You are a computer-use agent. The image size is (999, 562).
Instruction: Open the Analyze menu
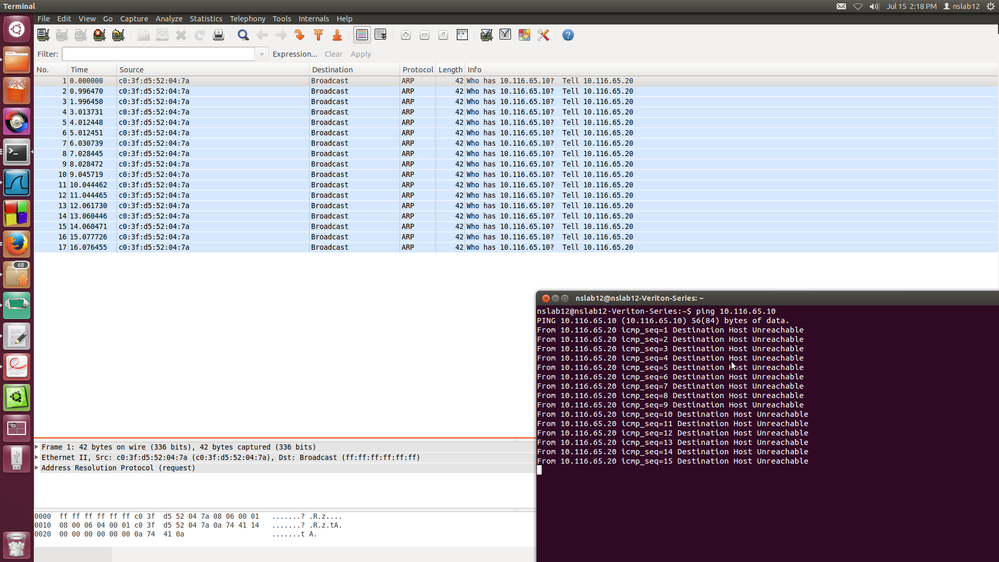[169, 18]
